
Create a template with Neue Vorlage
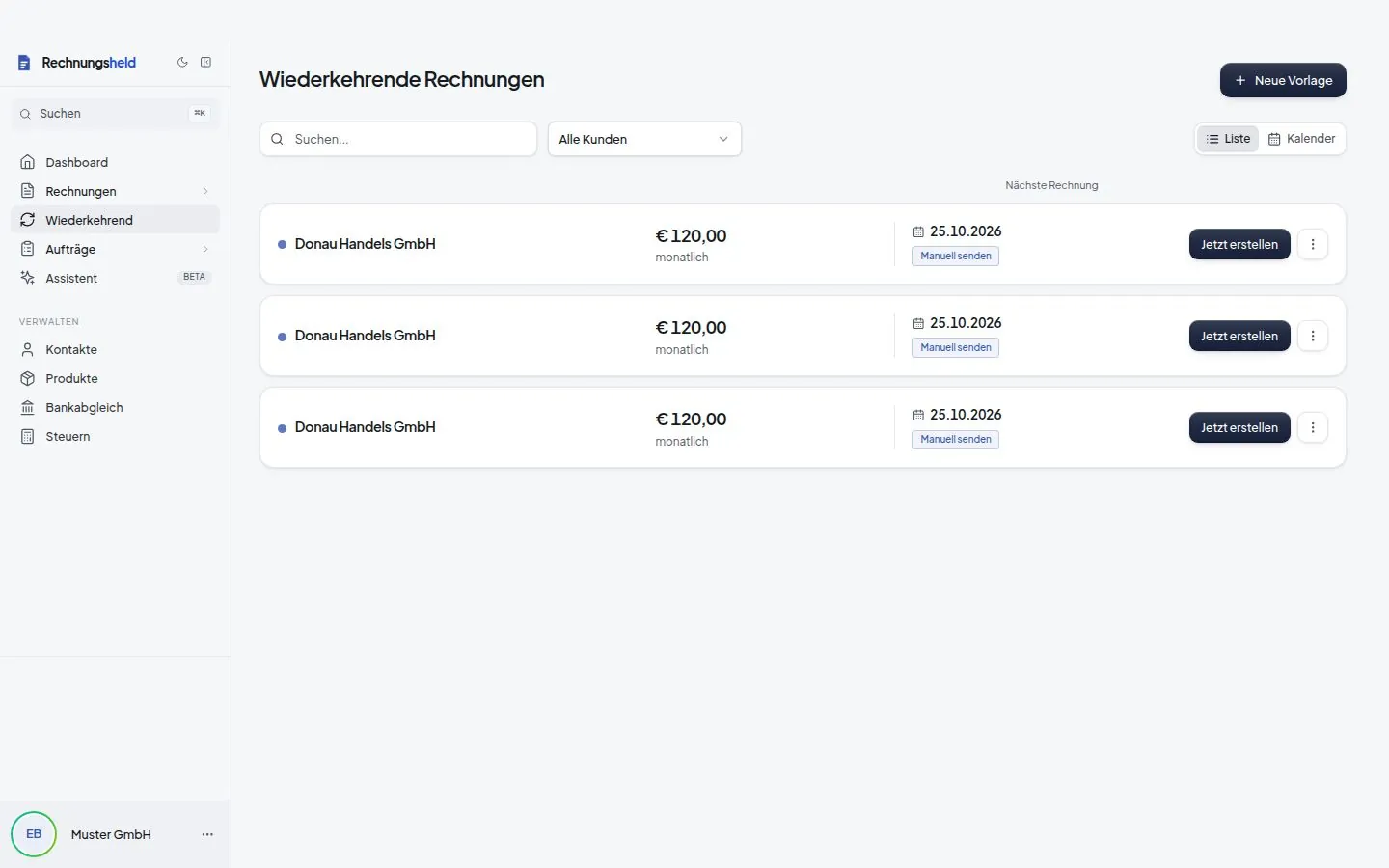click(x=1283, y=80)
